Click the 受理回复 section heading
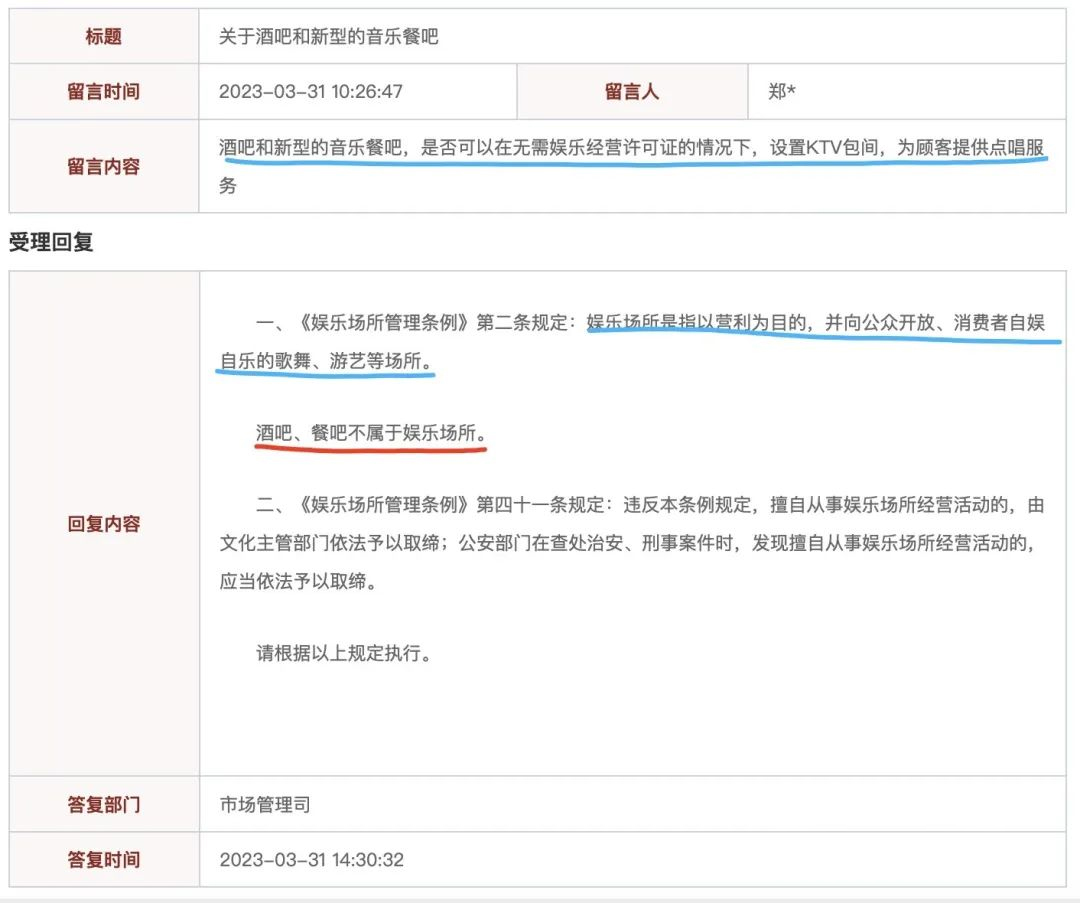 [x=51, y=242]
